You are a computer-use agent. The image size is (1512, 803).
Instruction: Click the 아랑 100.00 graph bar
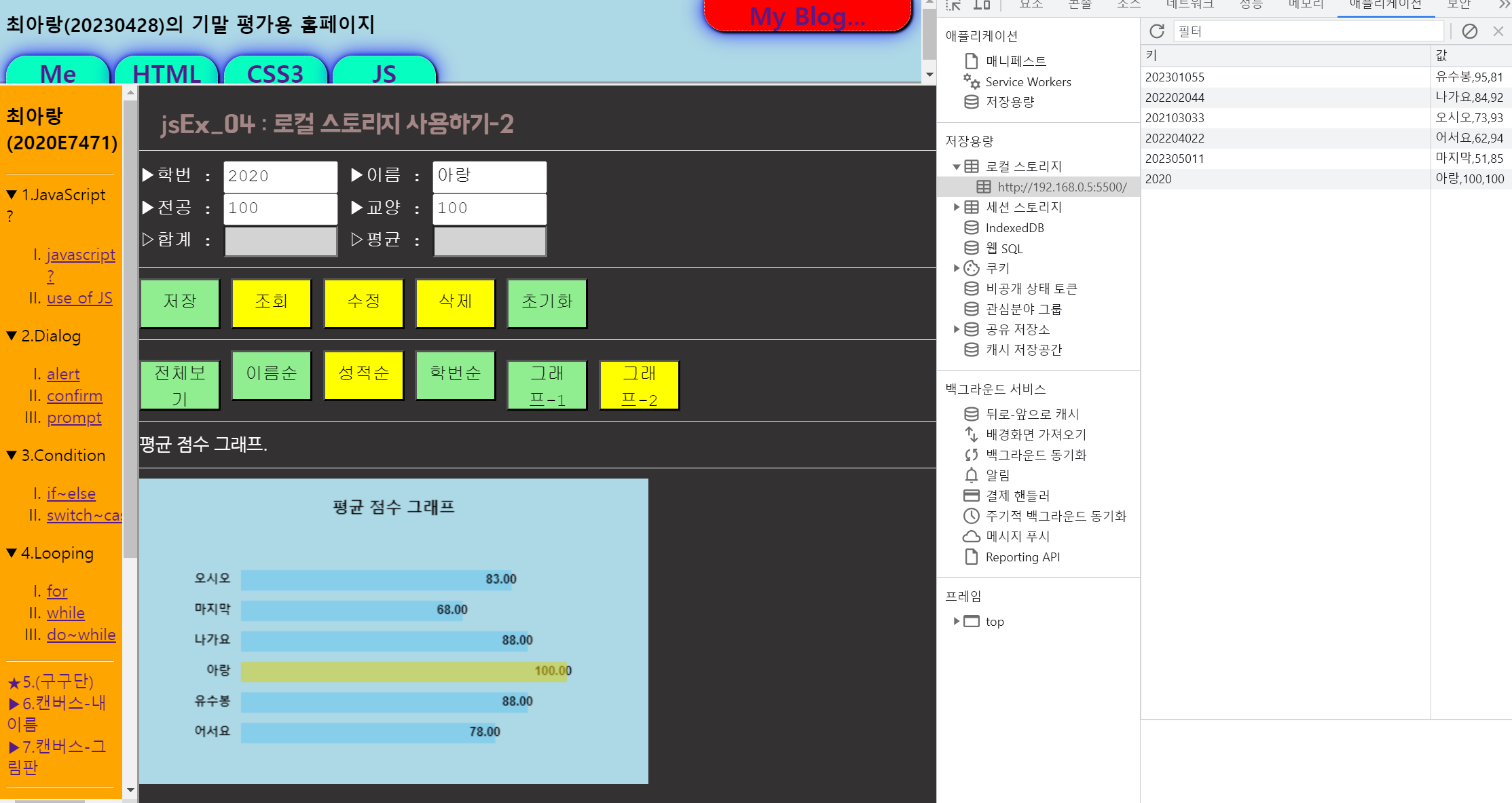point(403,671)
